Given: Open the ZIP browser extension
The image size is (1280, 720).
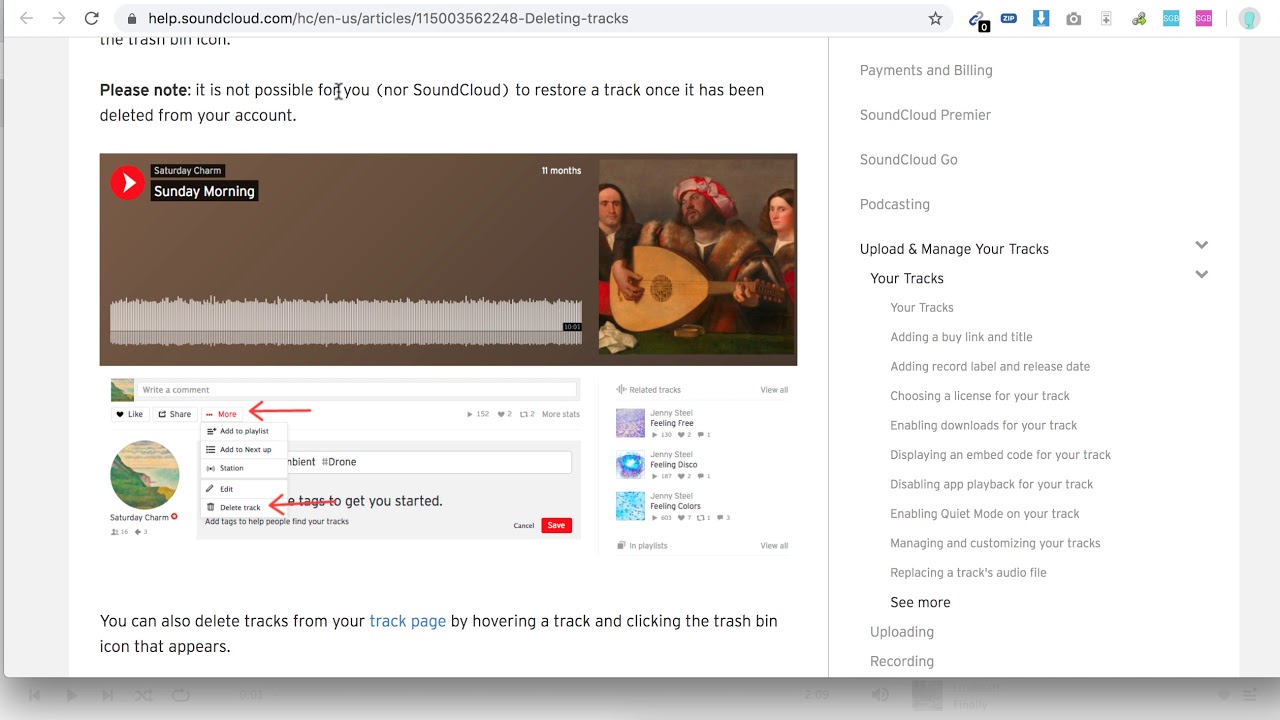Looking at the screenshot, I should pyautogui.click(x=1009, y=17).
